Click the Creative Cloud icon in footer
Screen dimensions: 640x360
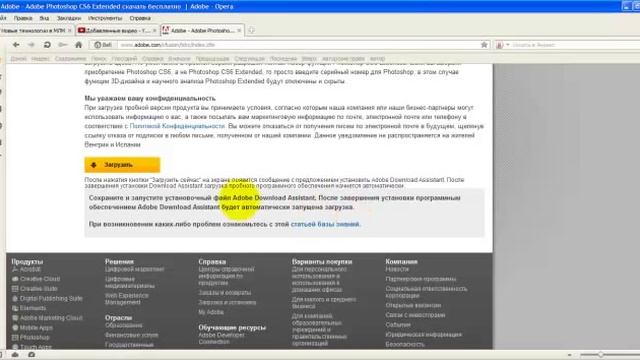pyautogui.click(x=15, y=279)
